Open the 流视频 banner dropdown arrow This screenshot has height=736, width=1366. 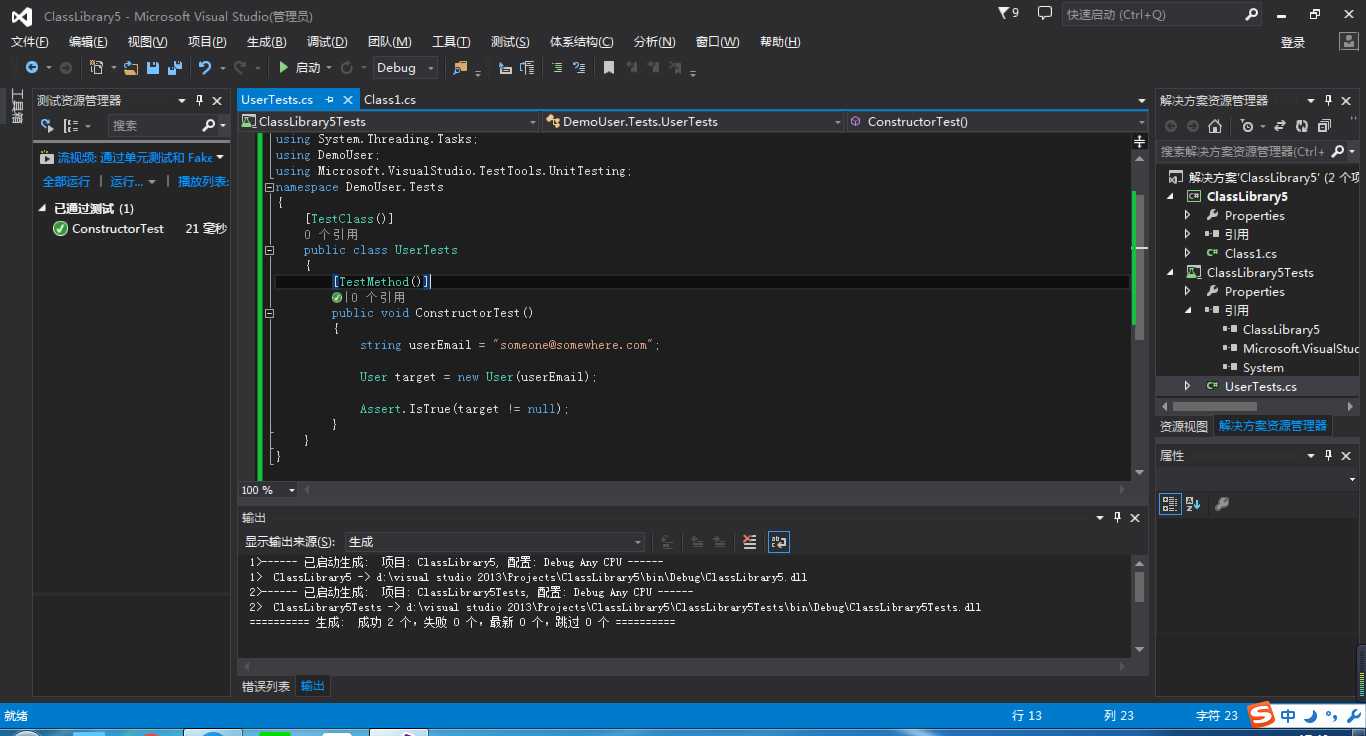pos(220,157)
